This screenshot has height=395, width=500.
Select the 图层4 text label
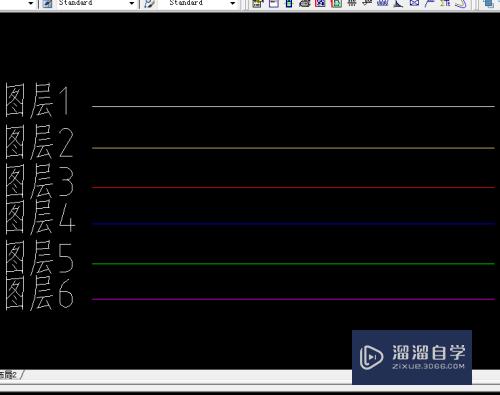40,217
